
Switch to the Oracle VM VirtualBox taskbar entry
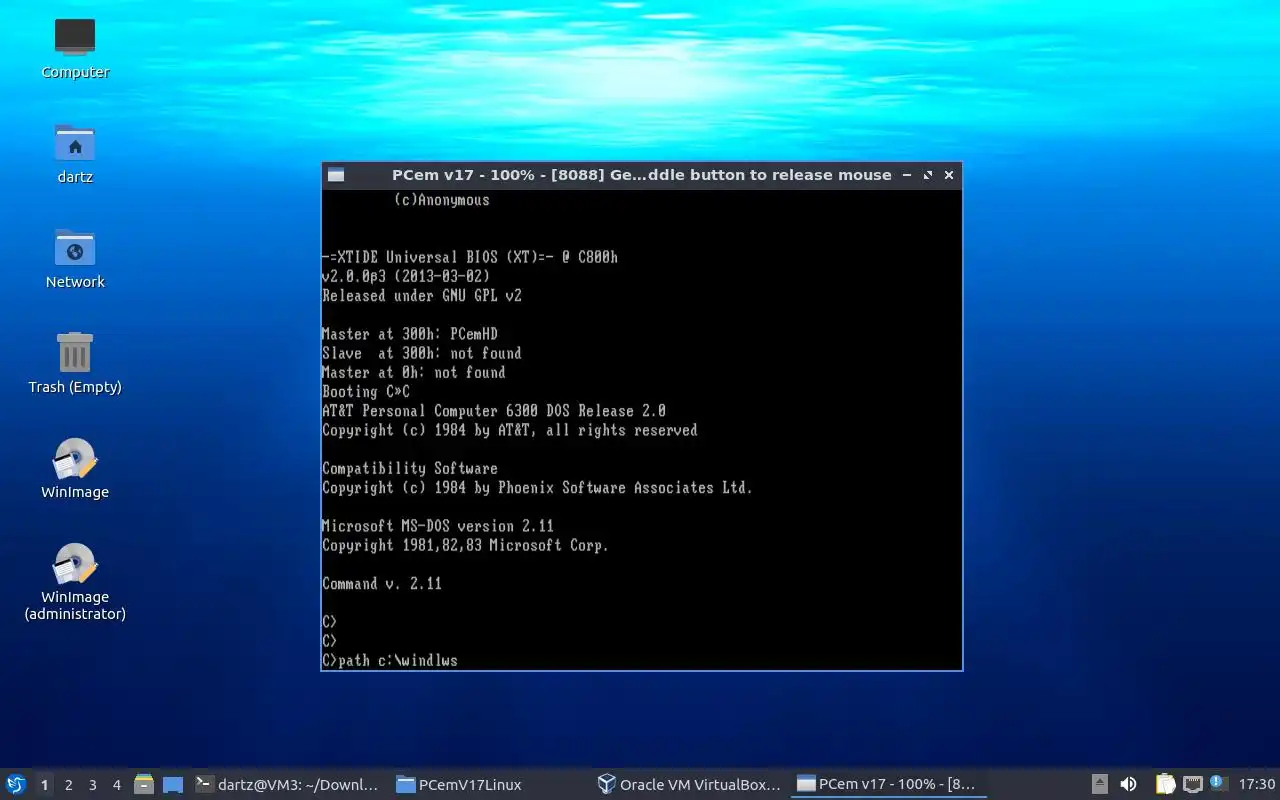[x=689, y=785]
